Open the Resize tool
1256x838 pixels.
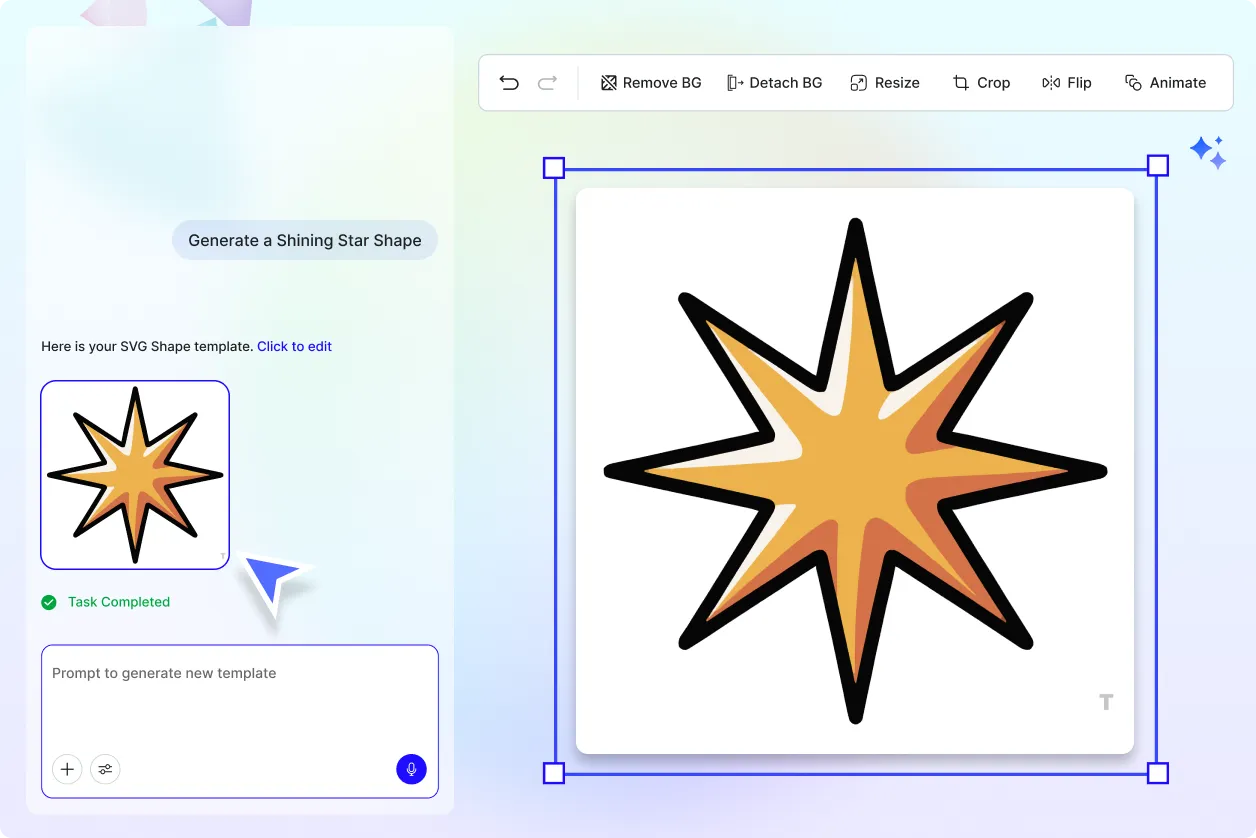[x=885, y=83]
